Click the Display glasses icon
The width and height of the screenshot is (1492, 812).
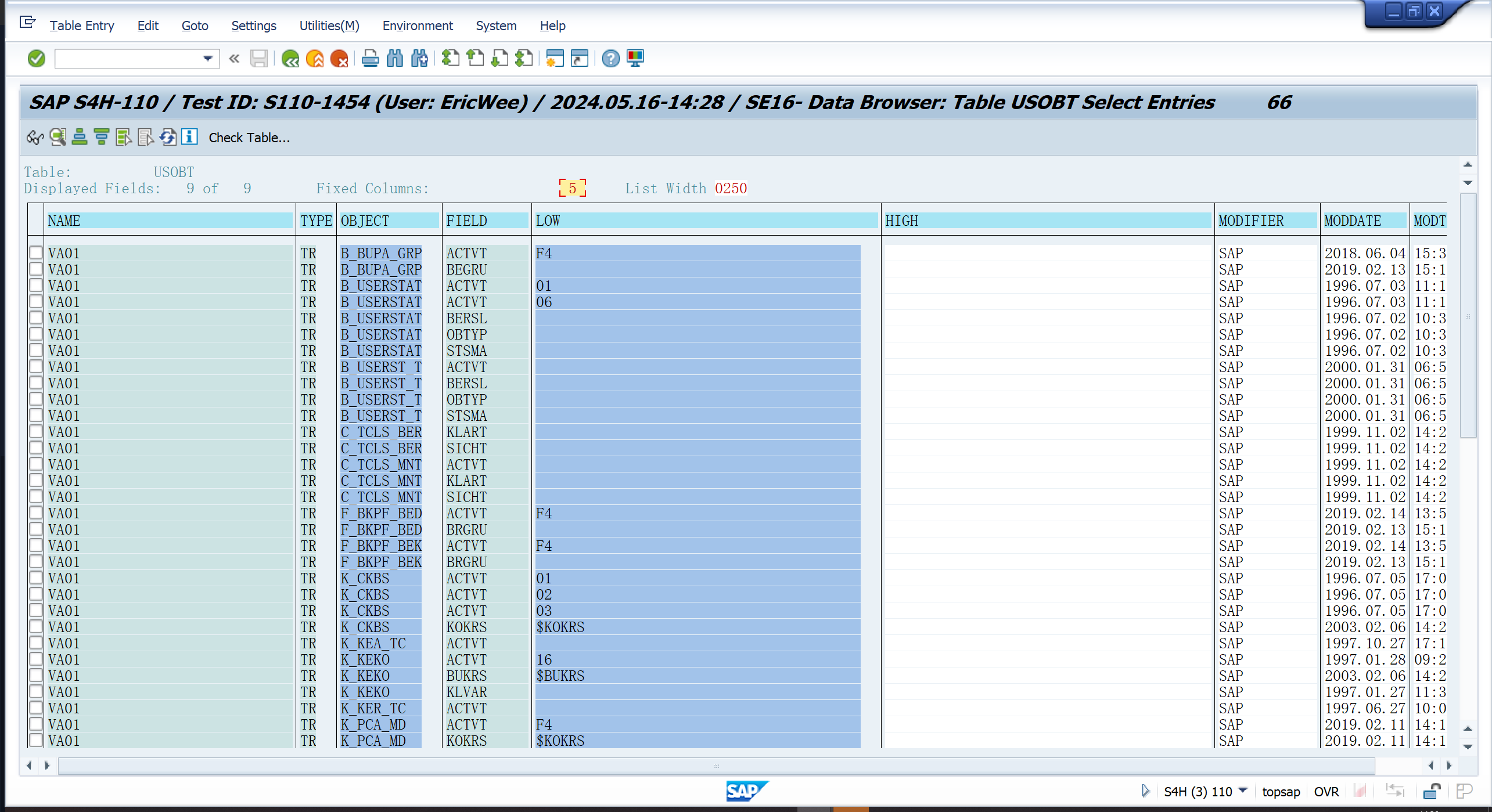click(35, 138)
